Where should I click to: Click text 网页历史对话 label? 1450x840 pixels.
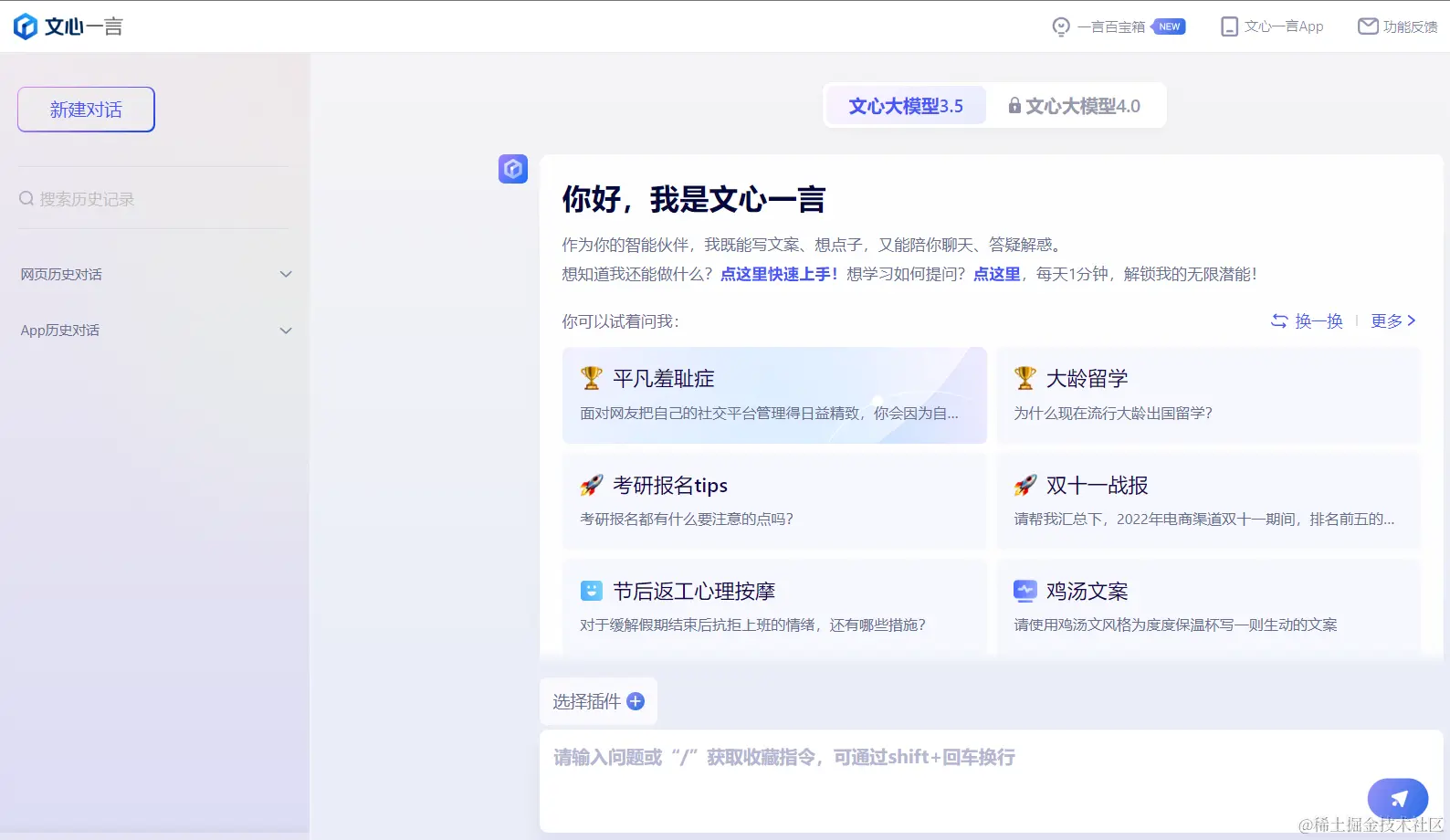coord(61,274)
